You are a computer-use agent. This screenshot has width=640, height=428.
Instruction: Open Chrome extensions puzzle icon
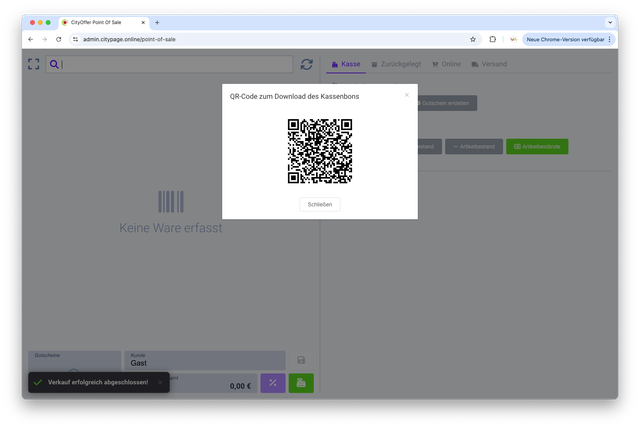coord(493,39)
